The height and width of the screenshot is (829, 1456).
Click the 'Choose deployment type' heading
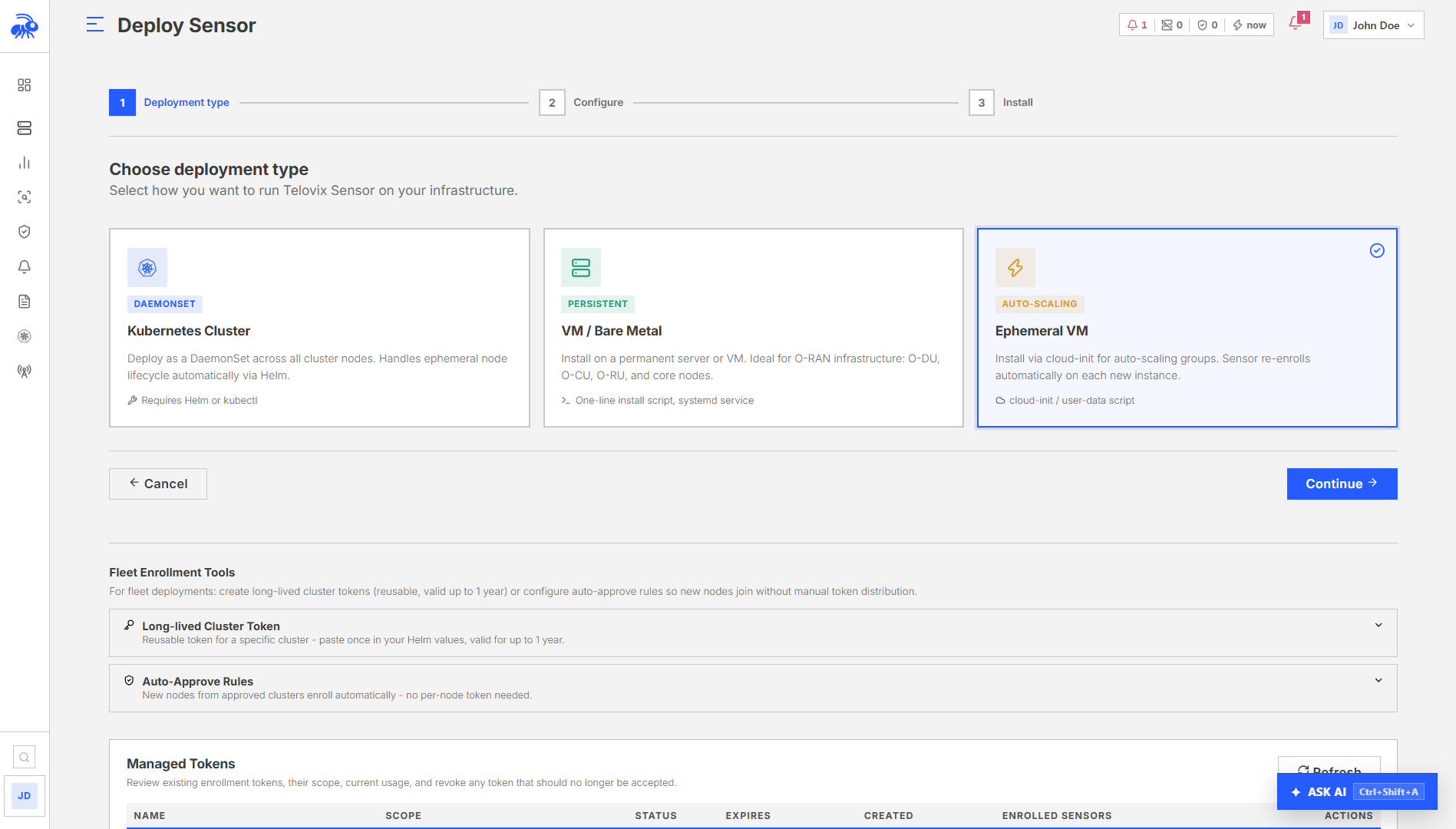point(209,170)
